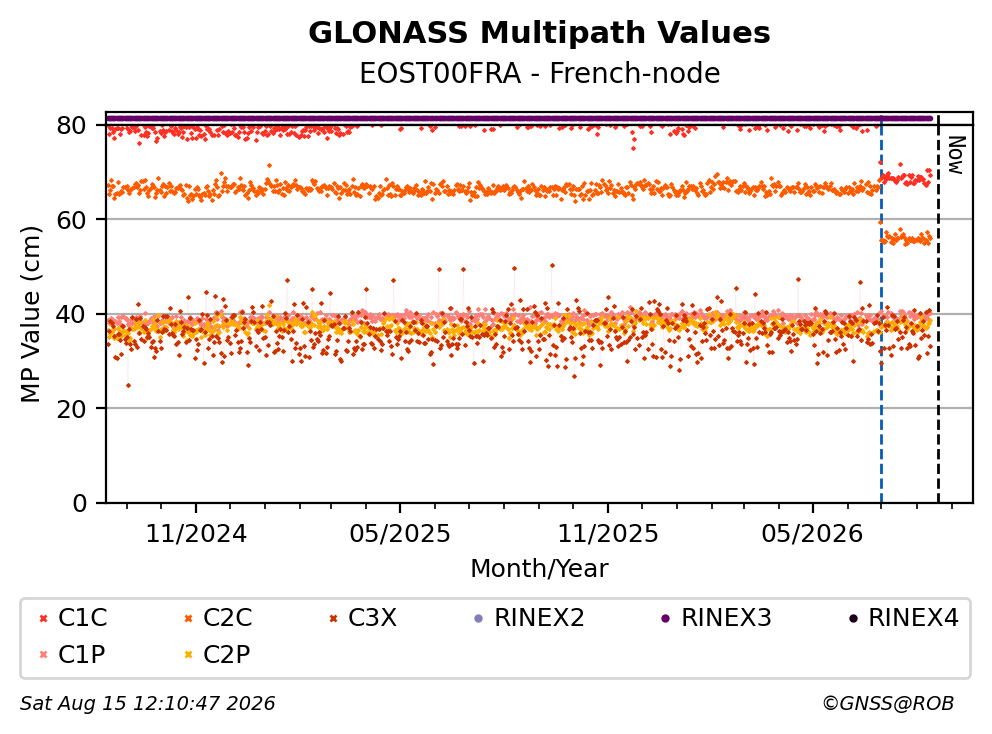Click the RINEX3 purple legend dot
Screen dimensions: 992x734
(666, 618)
